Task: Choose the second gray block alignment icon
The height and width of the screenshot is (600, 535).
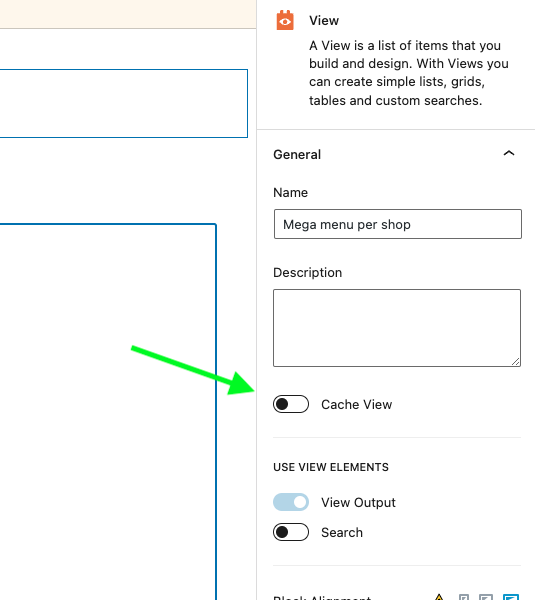Action: (x=486, y=597)
